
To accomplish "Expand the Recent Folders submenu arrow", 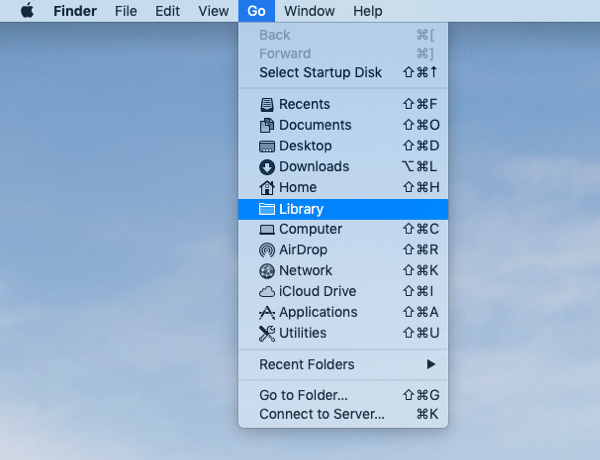I will coord(431,364).
